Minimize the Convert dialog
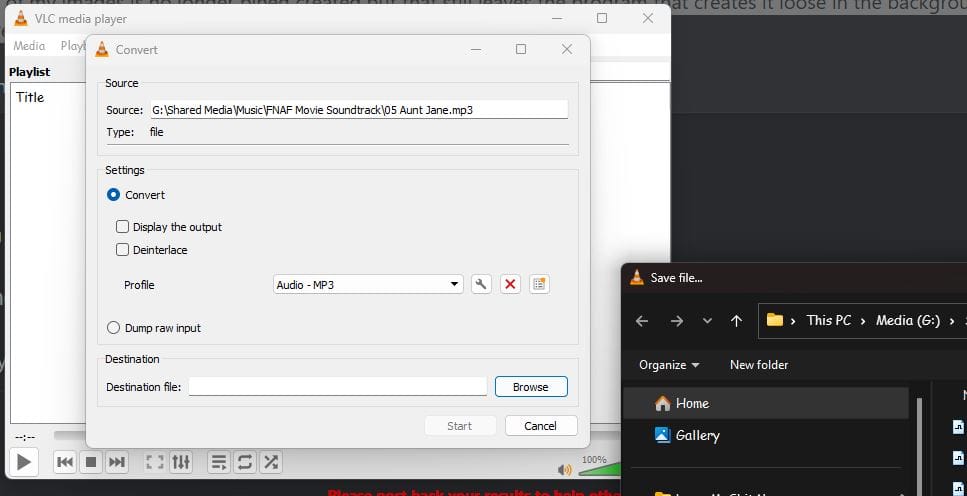This screenshot has height=496, width=967. (x=475, y=49)
